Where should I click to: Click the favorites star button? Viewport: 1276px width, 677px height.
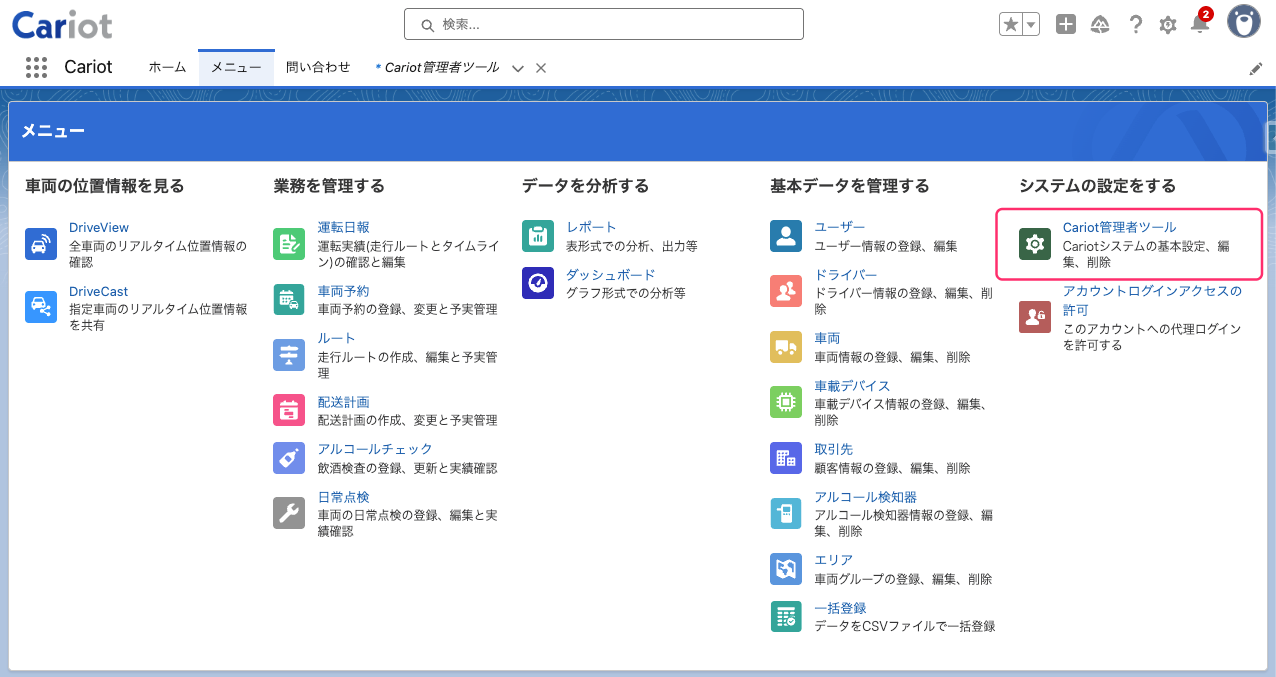[1011, 25]
